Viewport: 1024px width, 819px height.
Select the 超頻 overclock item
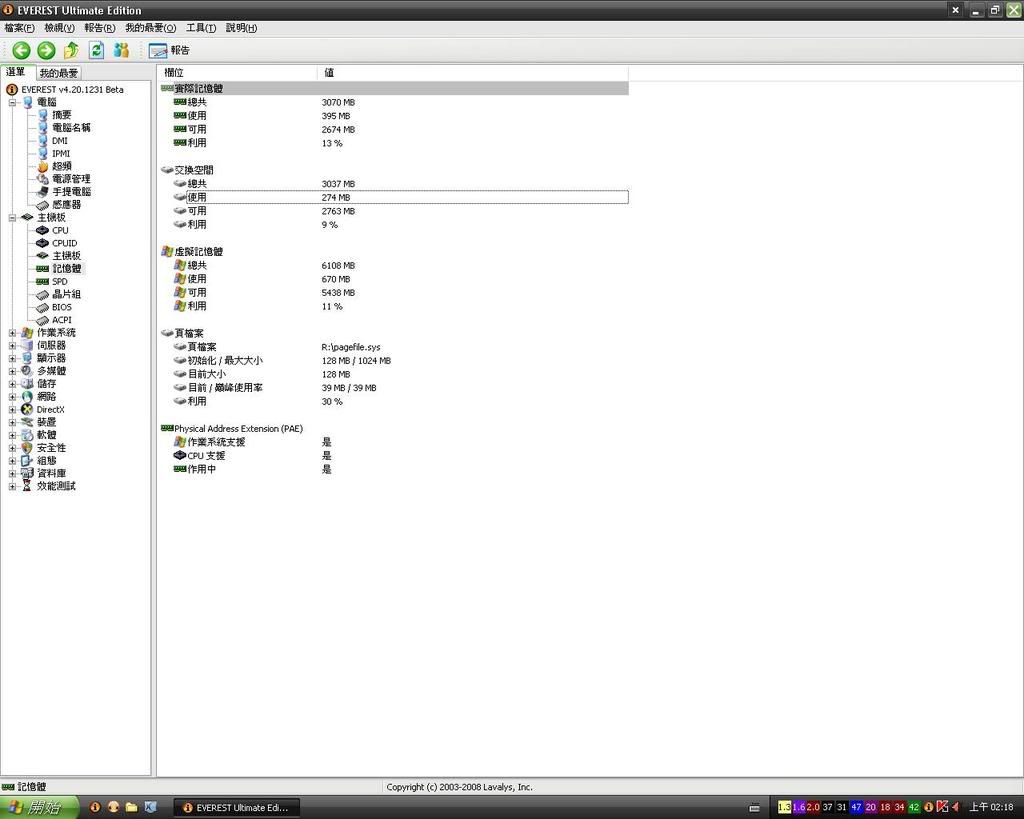61,166
